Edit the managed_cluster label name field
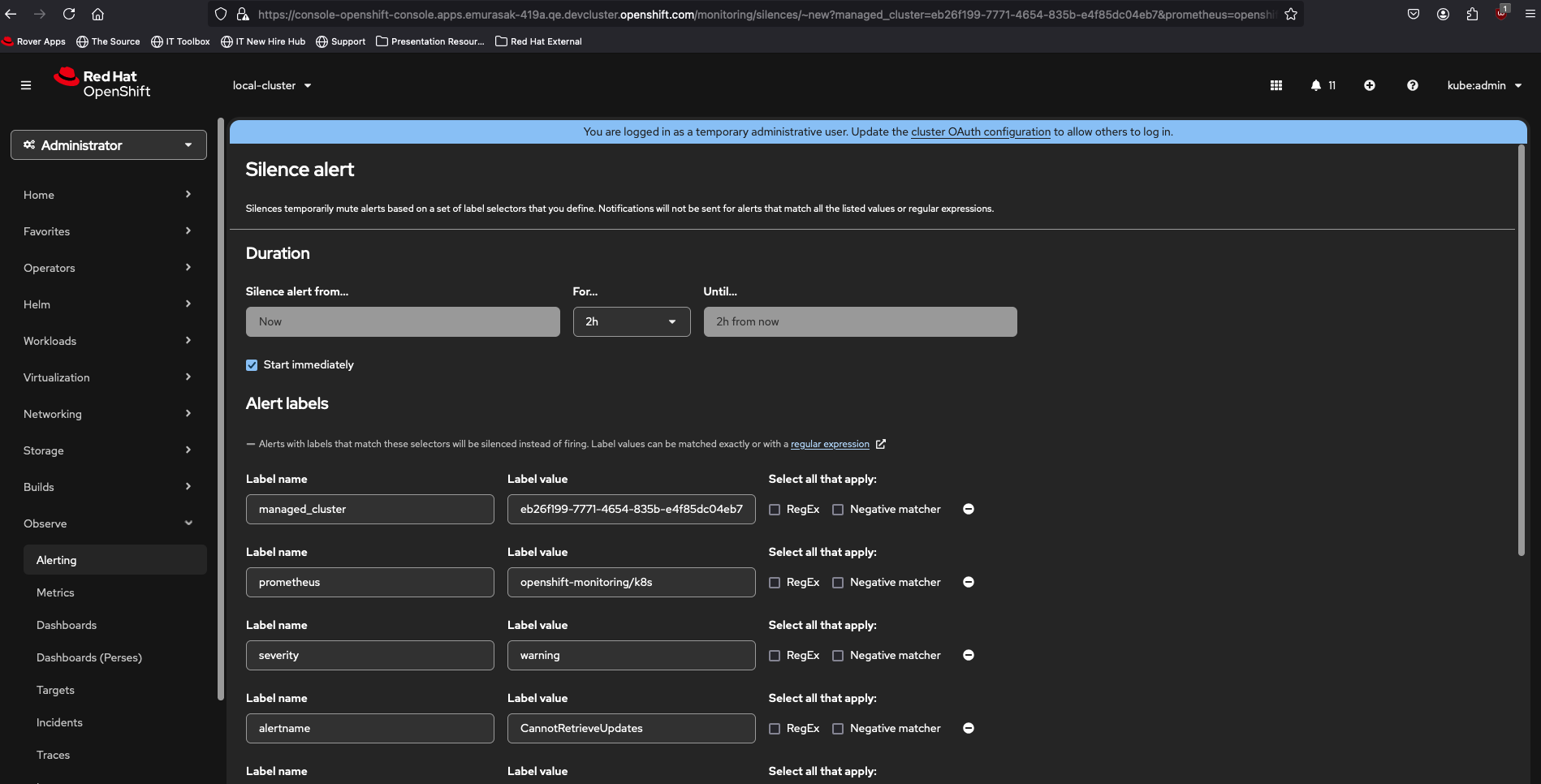 coord(370,509)
